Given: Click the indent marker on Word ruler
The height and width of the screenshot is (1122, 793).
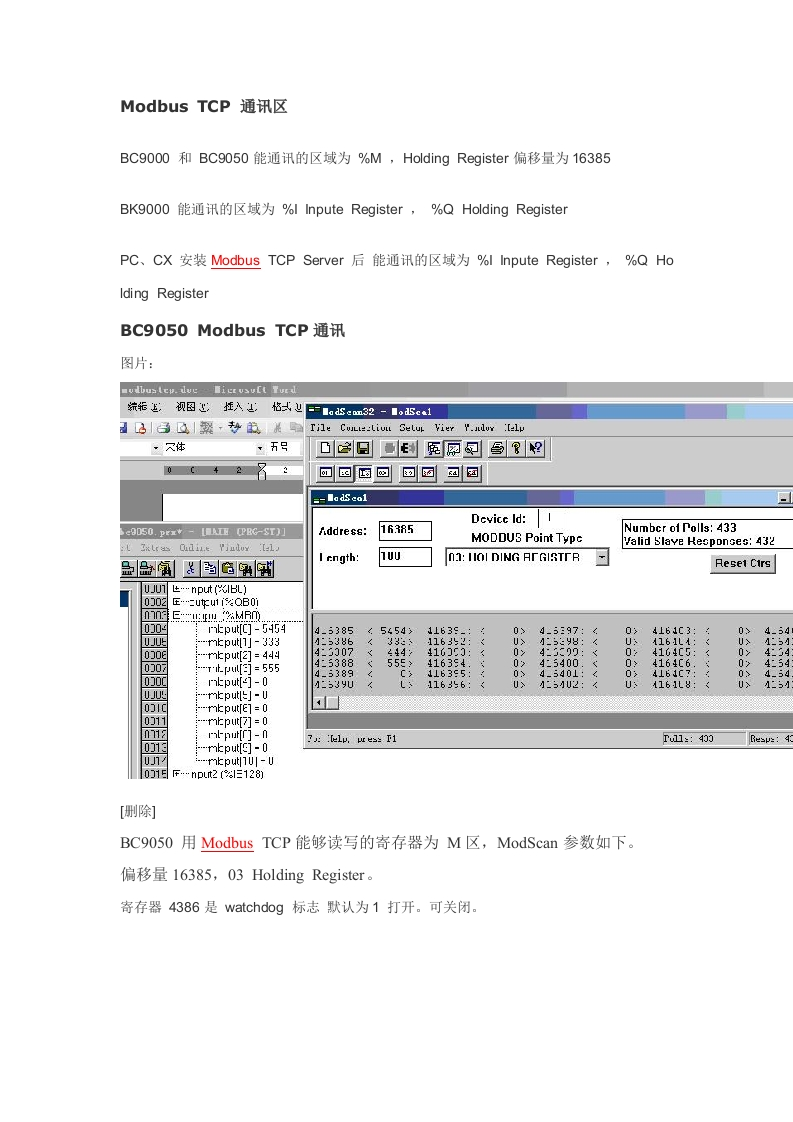Looking at the screenshot, I should pyautogui.click(x=262, y=471).
